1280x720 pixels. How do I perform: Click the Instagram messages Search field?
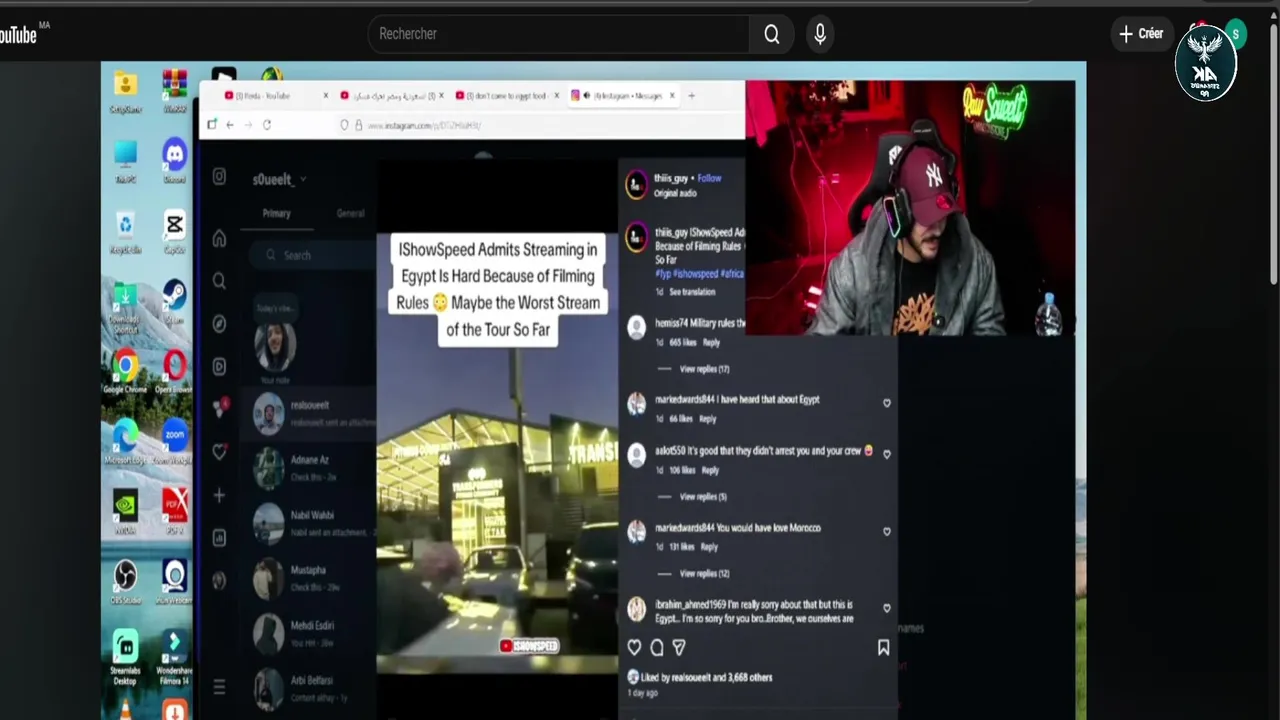[312, 255]
